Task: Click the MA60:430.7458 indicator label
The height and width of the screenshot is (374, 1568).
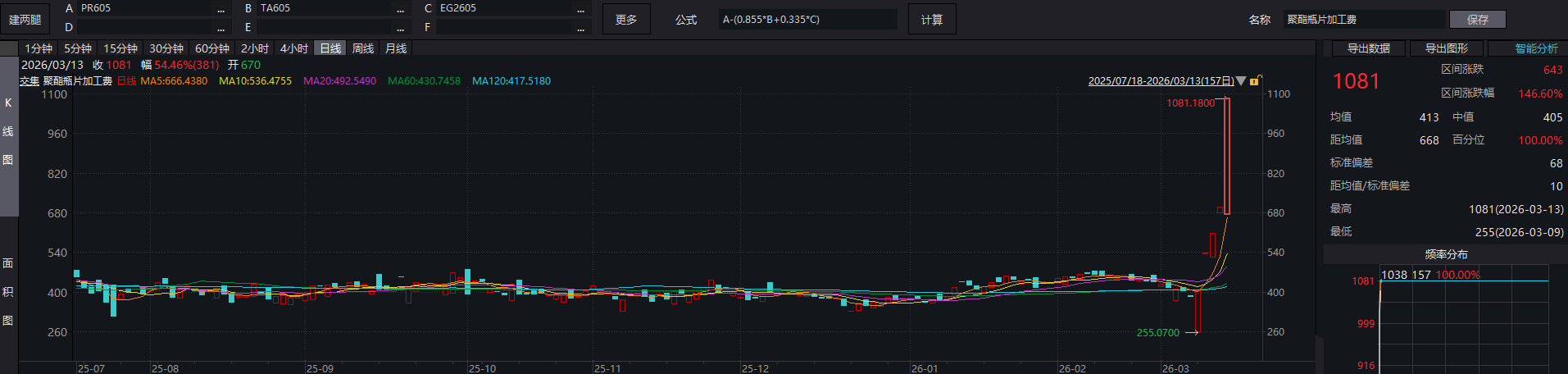Action: pos(424,80)
